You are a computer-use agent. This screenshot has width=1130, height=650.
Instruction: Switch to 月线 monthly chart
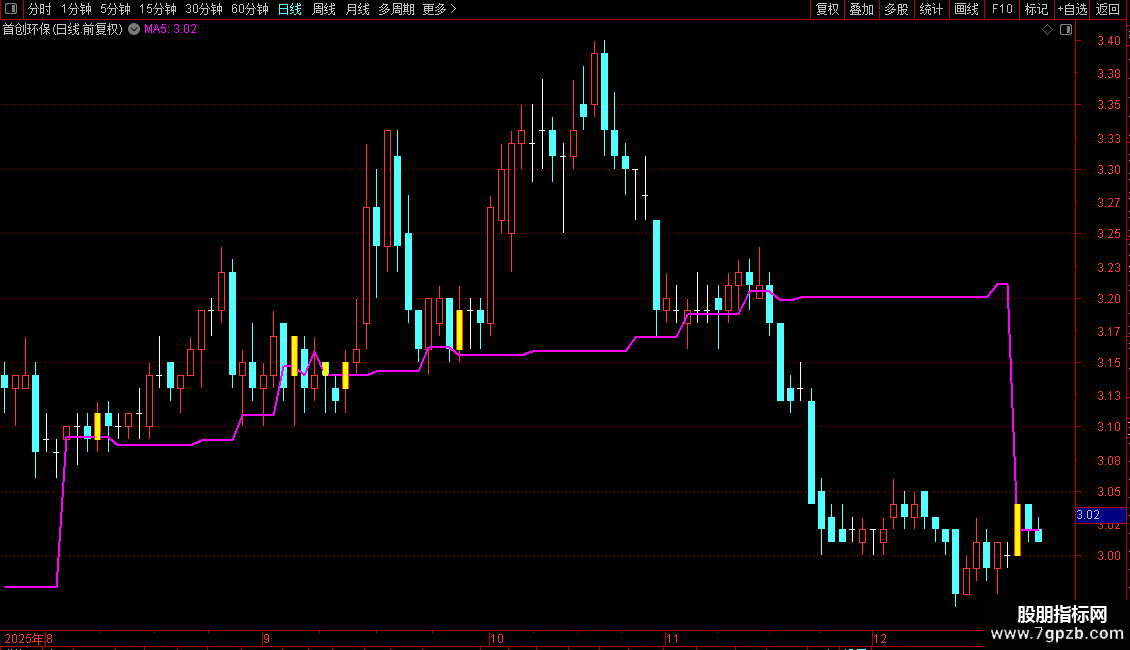pos(357,9)
